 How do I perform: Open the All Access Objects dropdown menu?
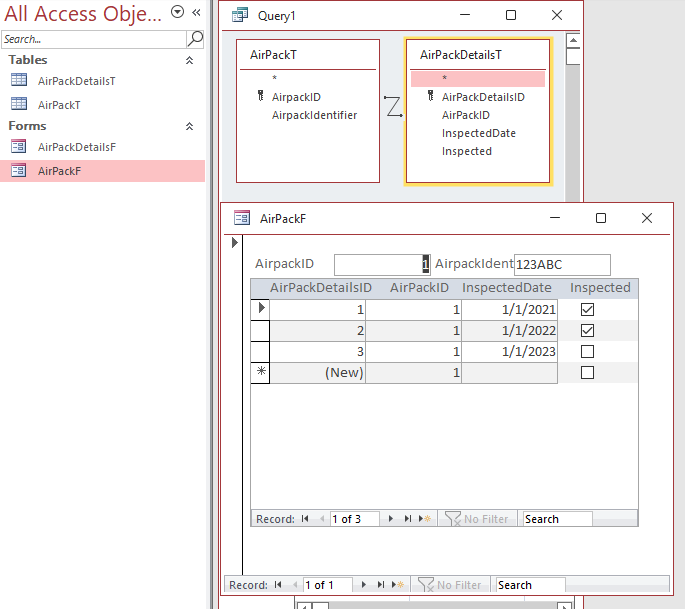coord(177,12)
